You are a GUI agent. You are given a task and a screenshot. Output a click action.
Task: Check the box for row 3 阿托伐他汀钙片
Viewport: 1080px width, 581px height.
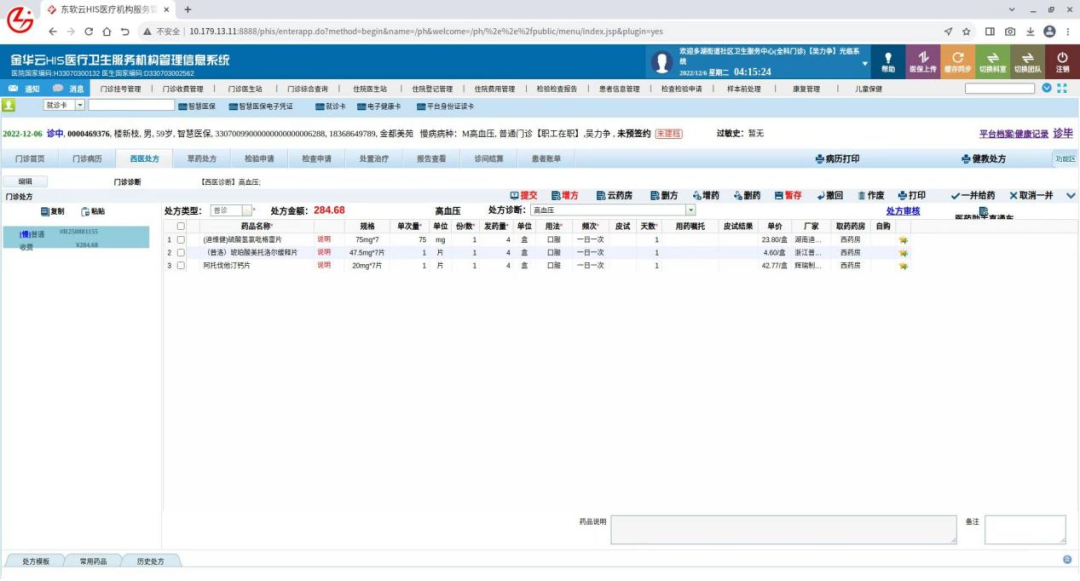[x=181, y=266]
